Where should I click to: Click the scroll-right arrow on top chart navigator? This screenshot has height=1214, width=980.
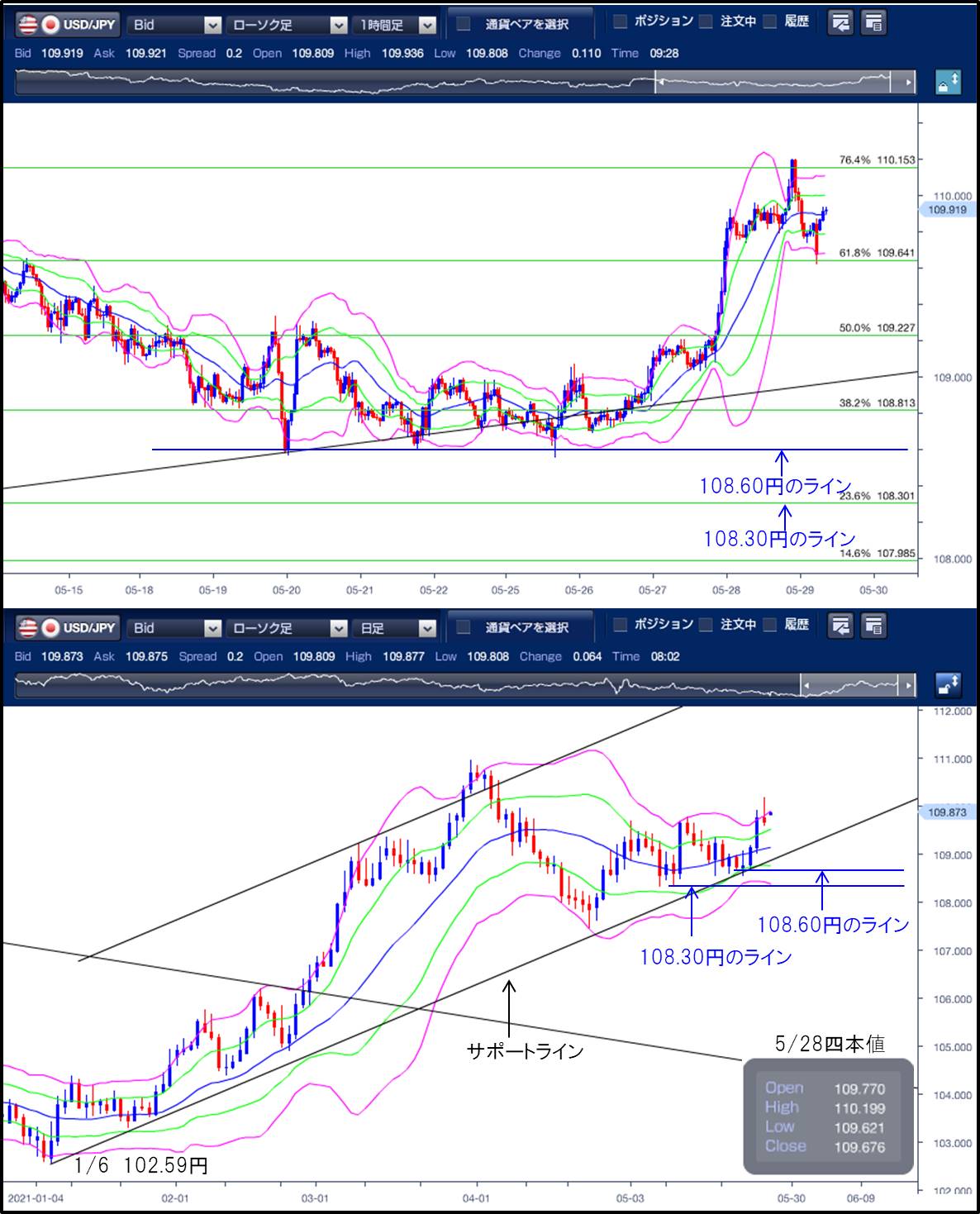pyautogui.click(x=909, y=83)
